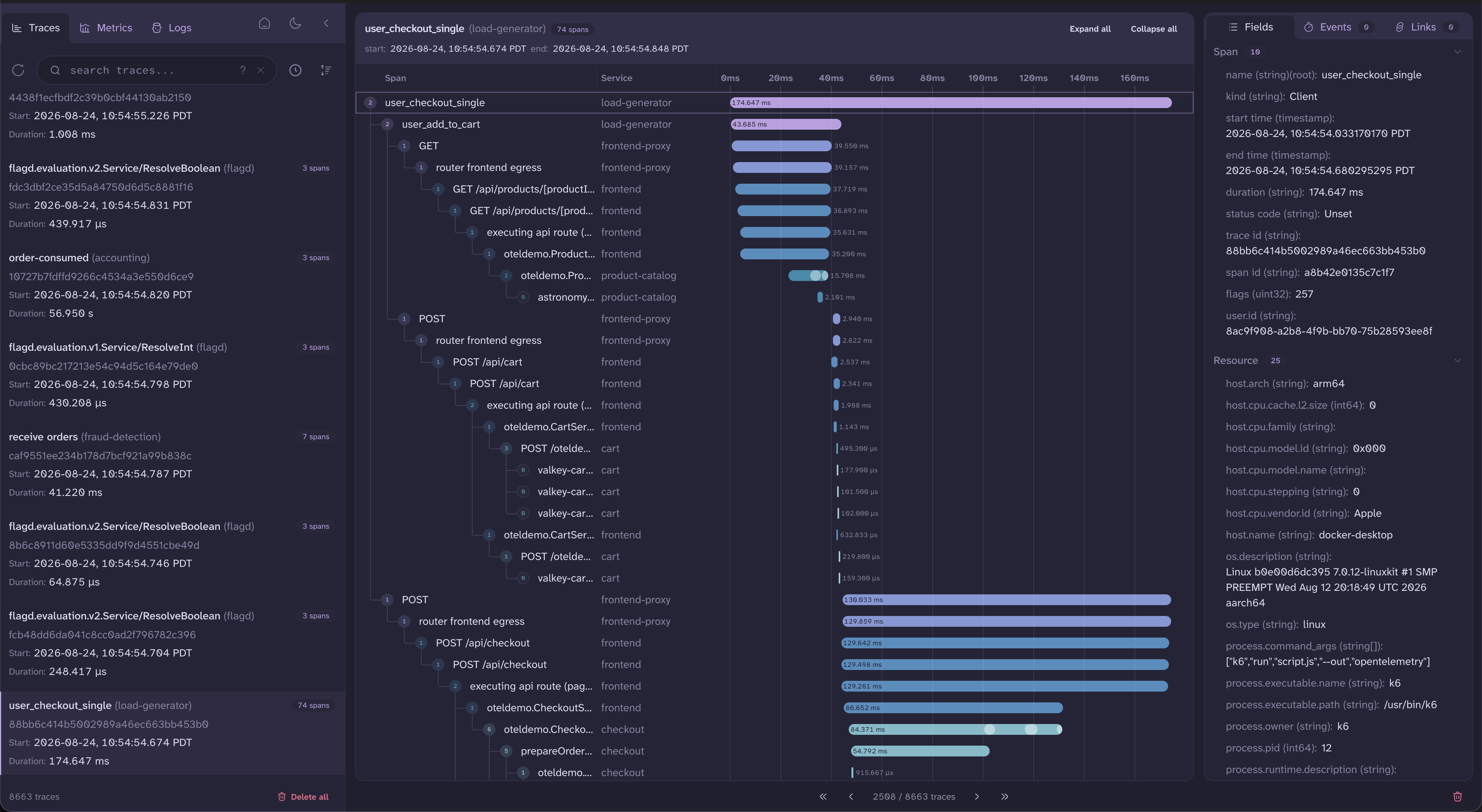Image resolution: width=1482 pixels, height=812 pixels.
Task: Click the home icon in the sidebar header
Action: [x=264, y=24]
